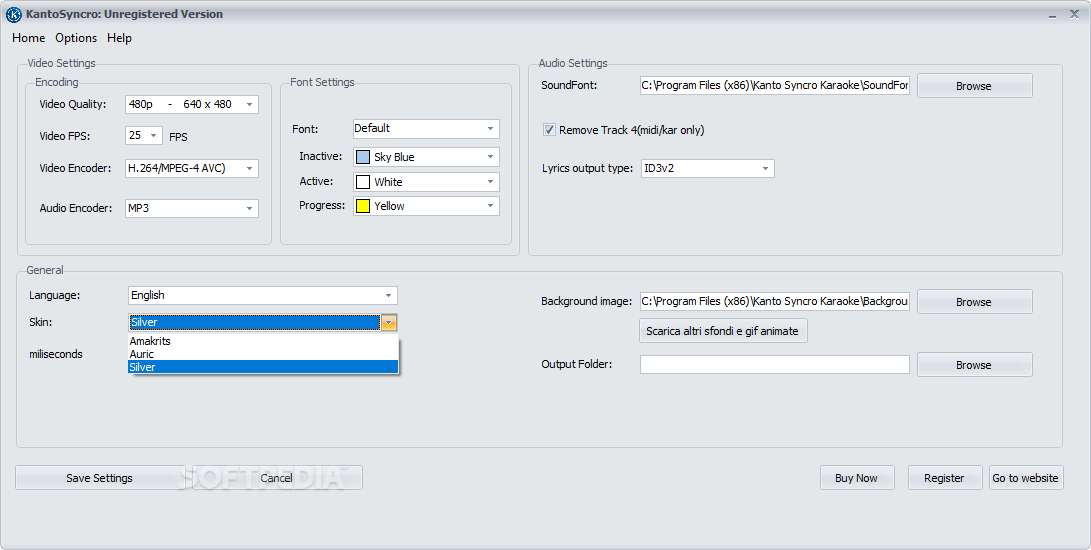This screenshot has width=1091, height=550.
Task: Open the Options menu
Action: pyautogui.click(x=76, y=38)
